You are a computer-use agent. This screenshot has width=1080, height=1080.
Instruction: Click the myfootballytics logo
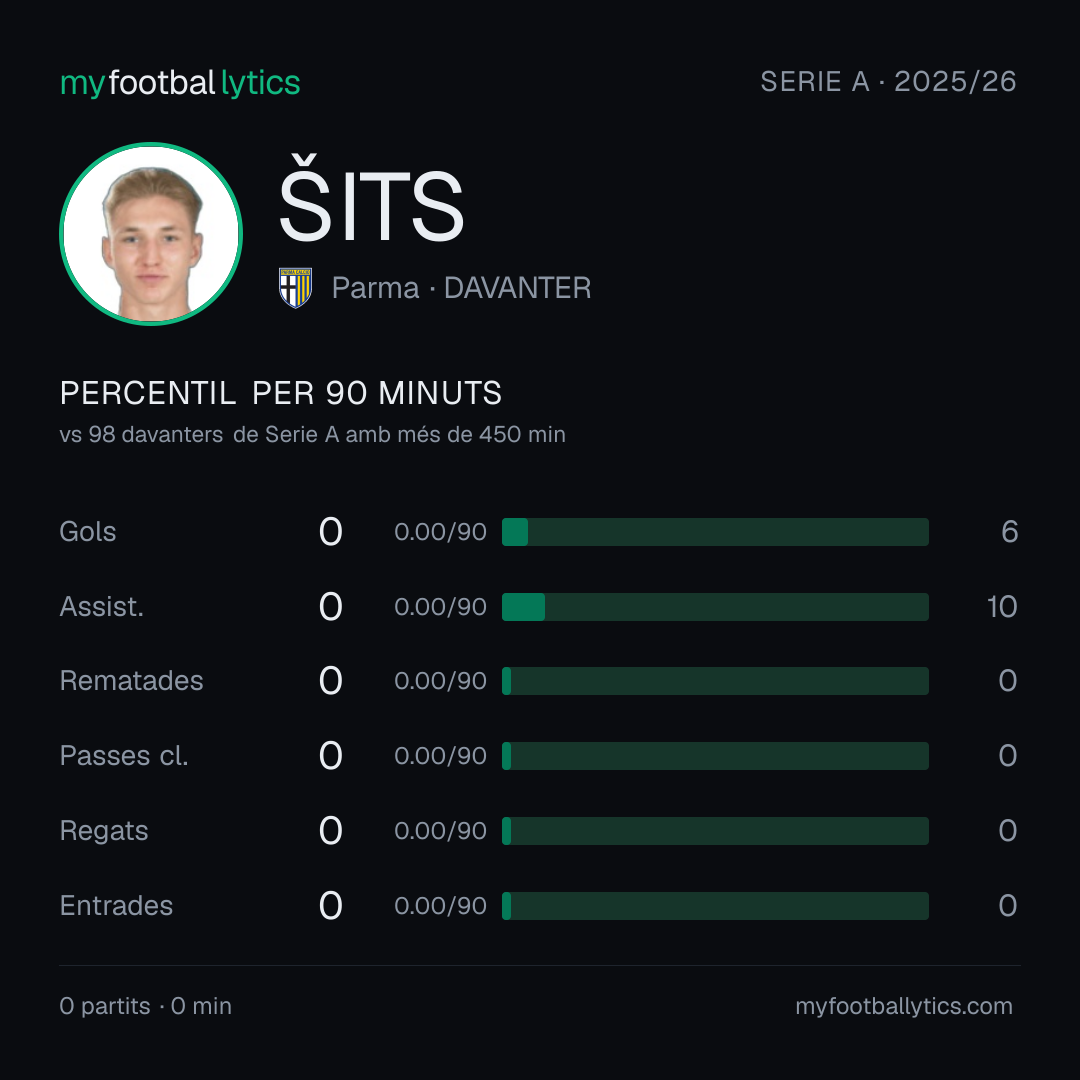click(x=180, y=83)
